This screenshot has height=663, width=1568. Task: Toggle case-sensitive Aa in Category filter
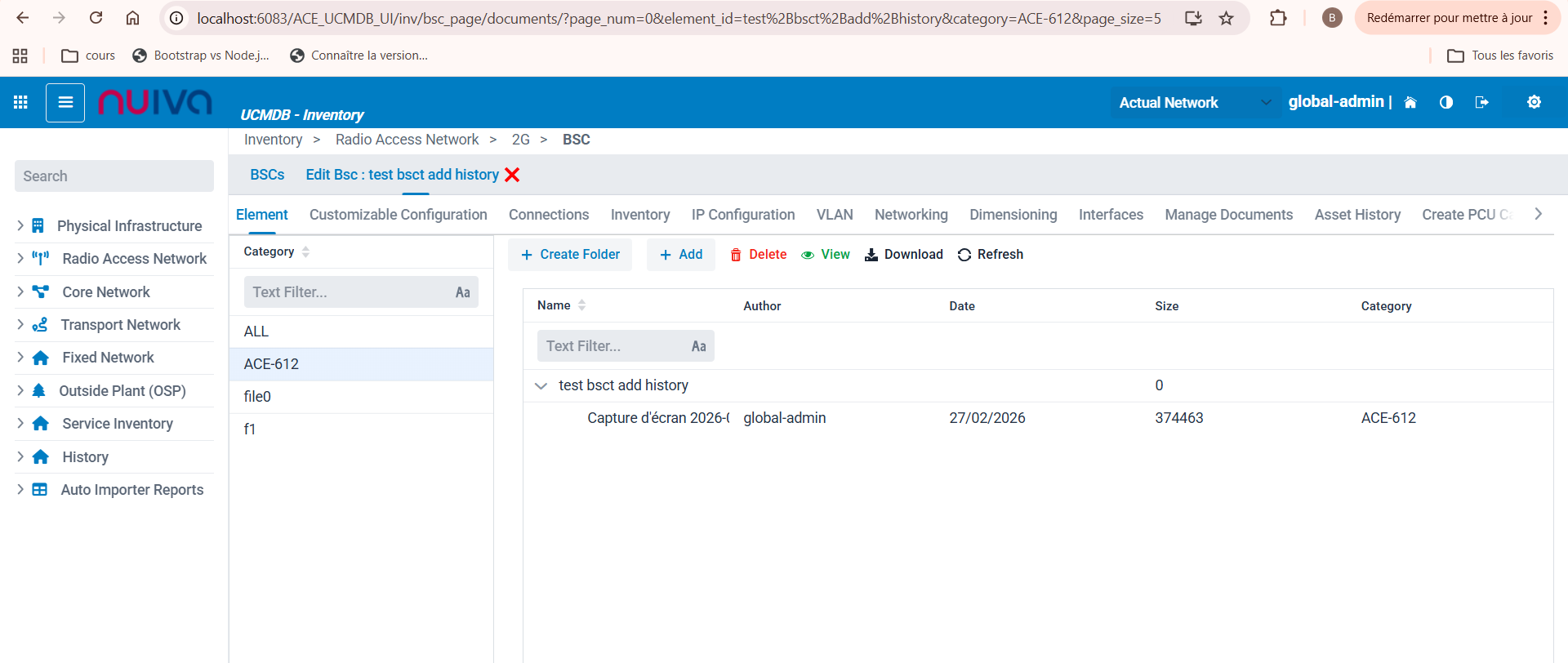(462, 292)
